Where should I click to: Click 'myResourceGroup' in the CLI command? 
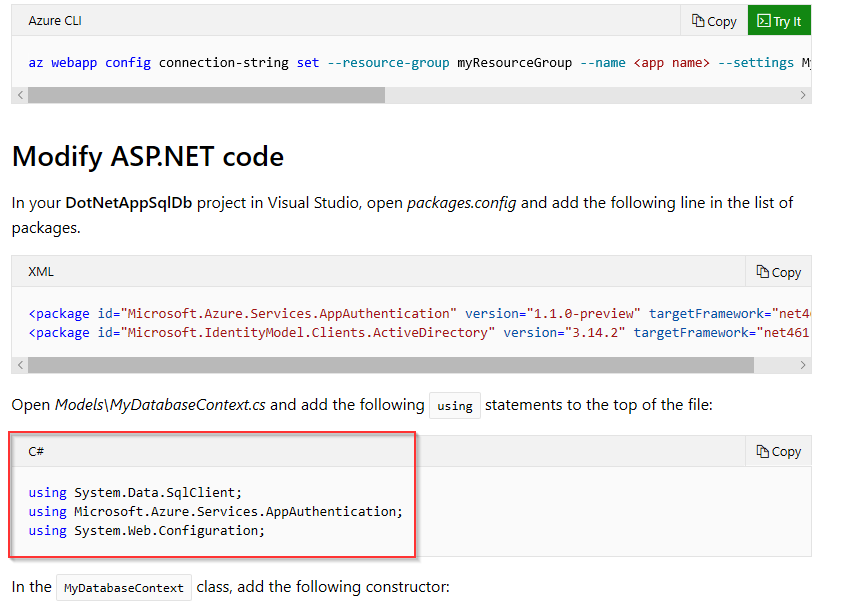[x=514, y=63]
